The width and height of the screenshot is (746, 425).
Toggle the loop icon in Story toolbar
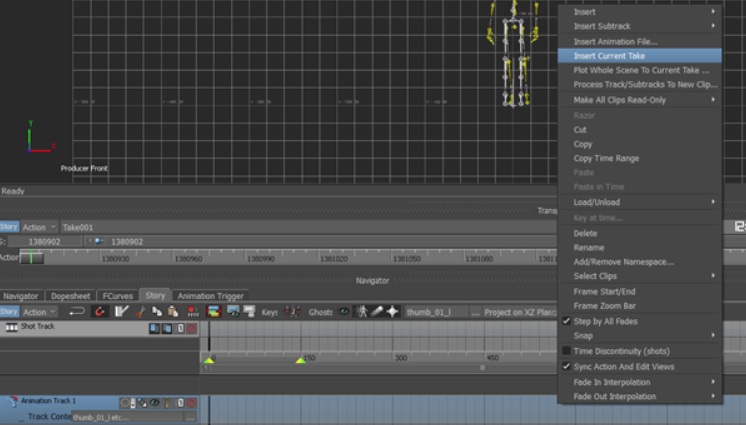click(x=77, y=312)
